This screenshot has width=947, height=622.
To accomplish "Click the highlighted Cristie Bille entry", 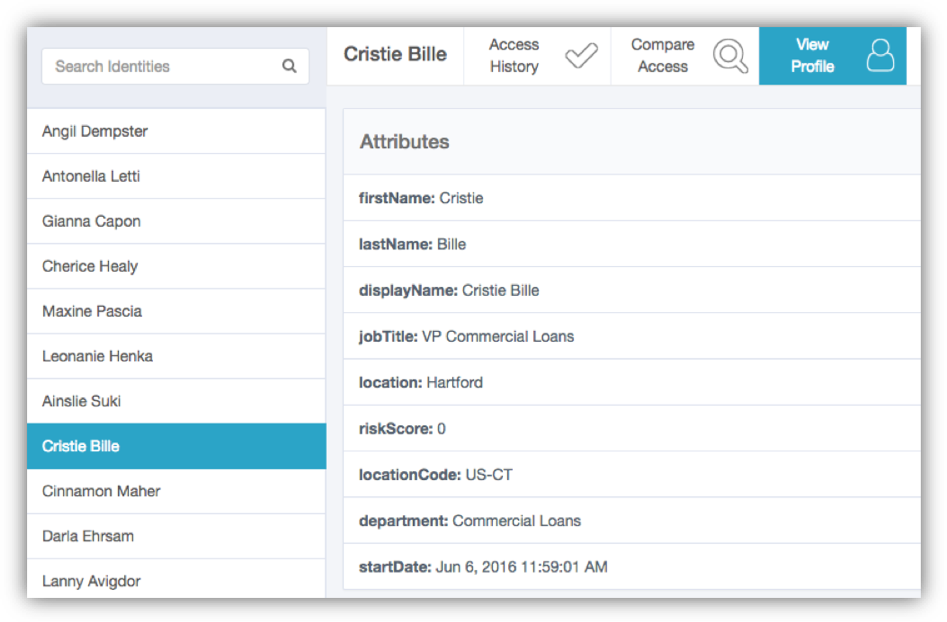I will click(x=176, y=447).
